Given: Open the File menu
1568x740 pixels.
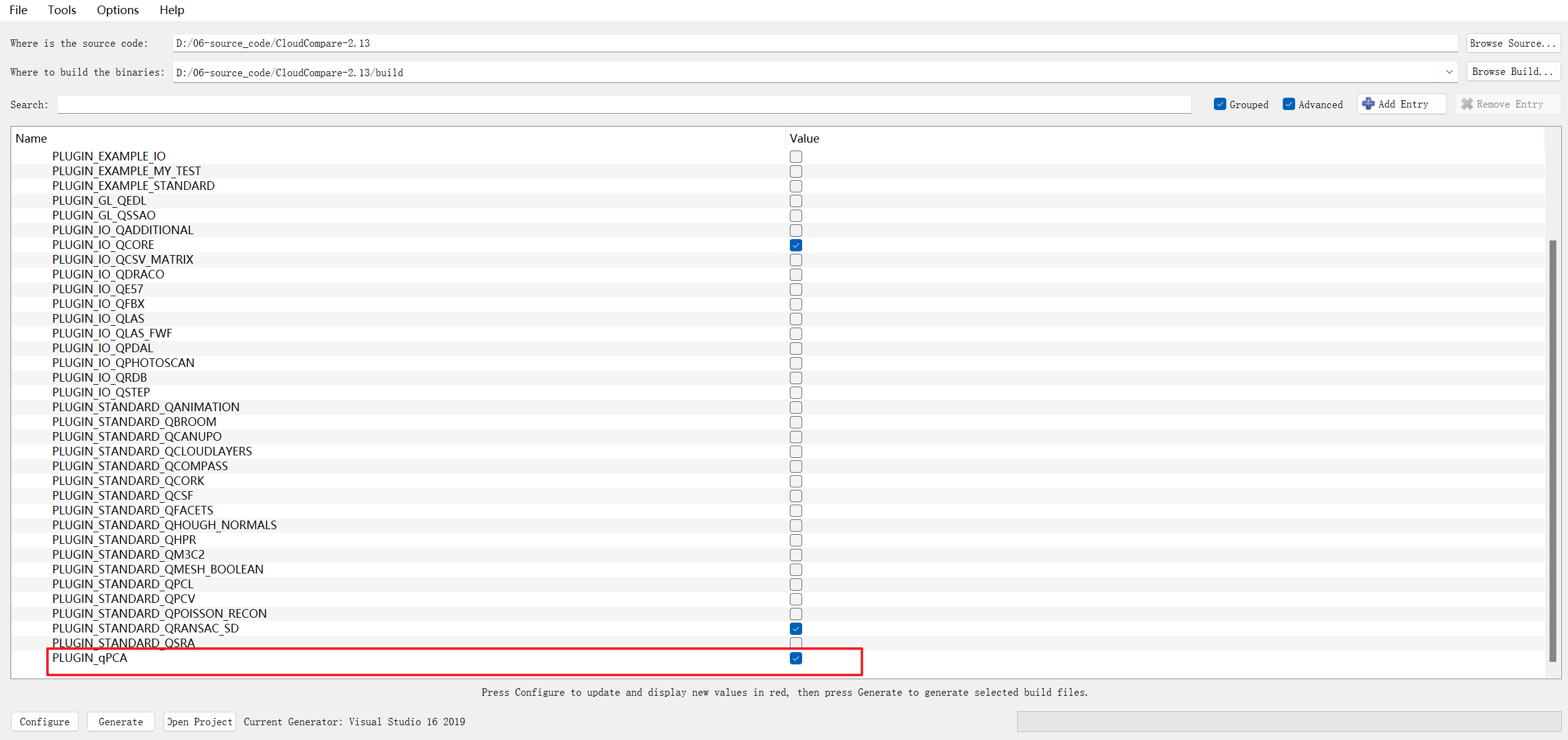Looking at the screenshot, I should click(x=18, y=10).
